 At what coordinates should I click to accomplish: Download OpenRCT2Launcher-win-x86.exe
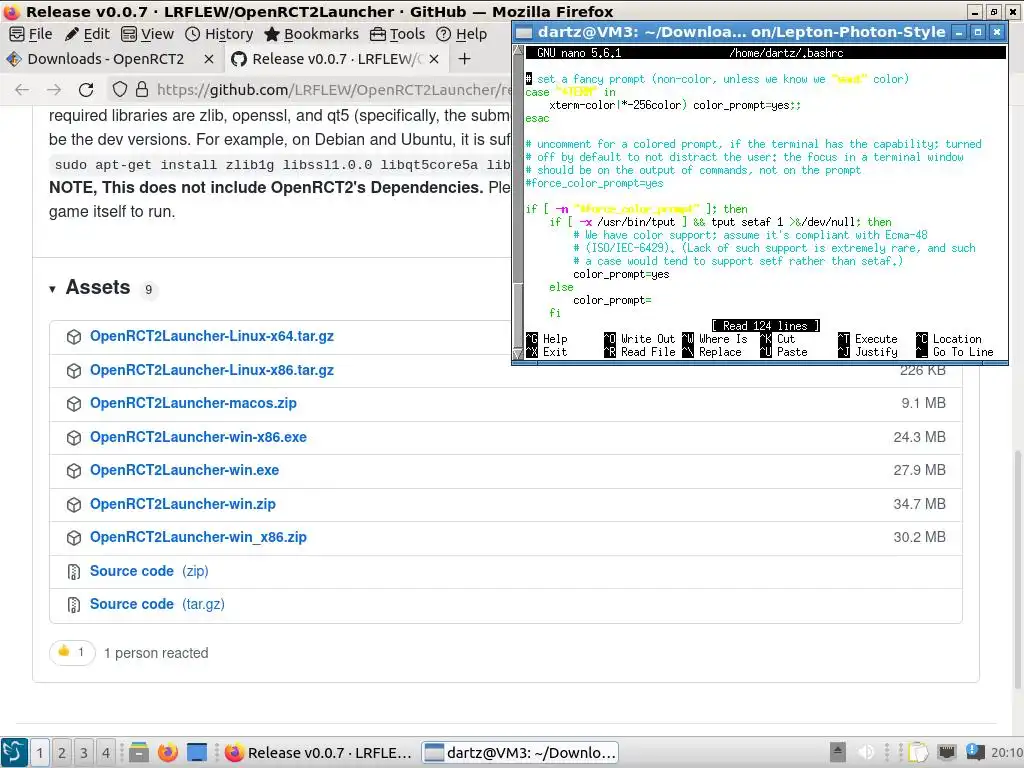(198, 437)
